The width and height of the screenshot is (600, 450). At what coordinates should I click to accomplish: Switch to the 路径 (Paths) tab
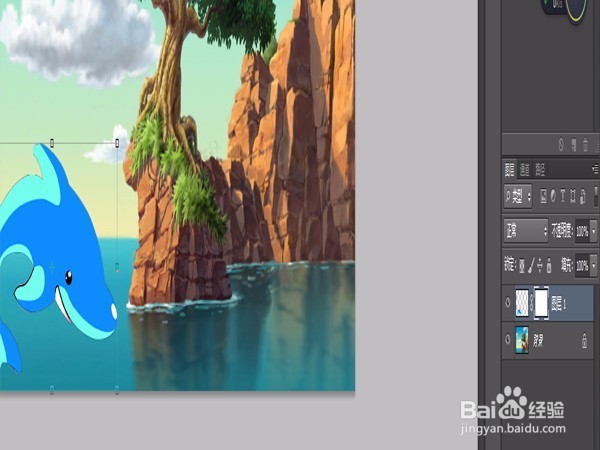pos(540,170)
